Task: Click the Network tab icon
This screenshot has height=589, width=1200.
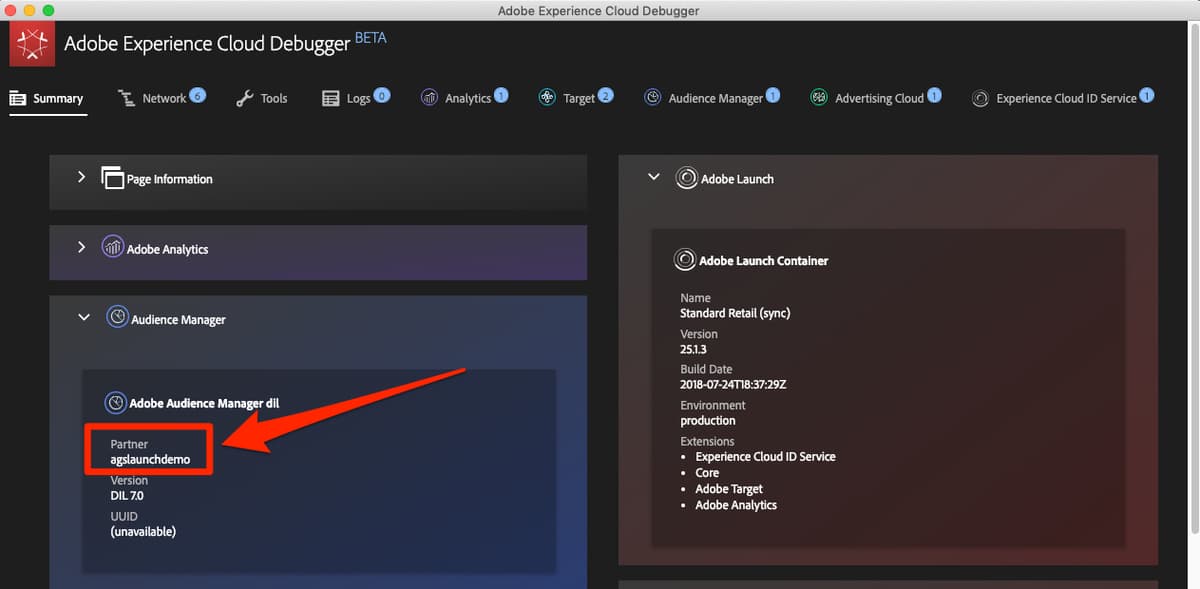Action: pyautogui.click(x=127, y=97)
